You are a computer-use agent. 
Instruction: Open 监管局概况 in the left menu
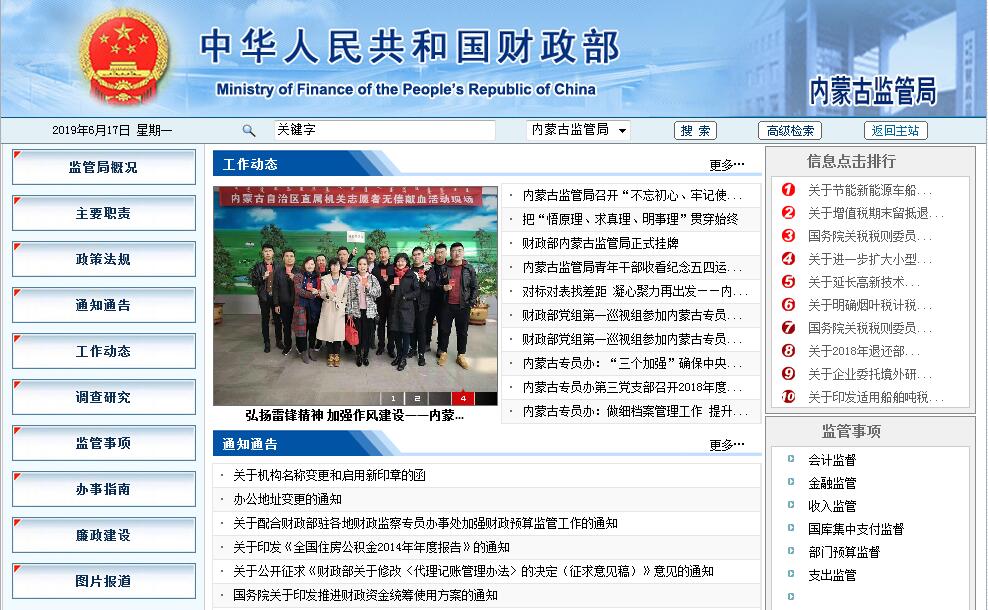click(x=103, y=168)
